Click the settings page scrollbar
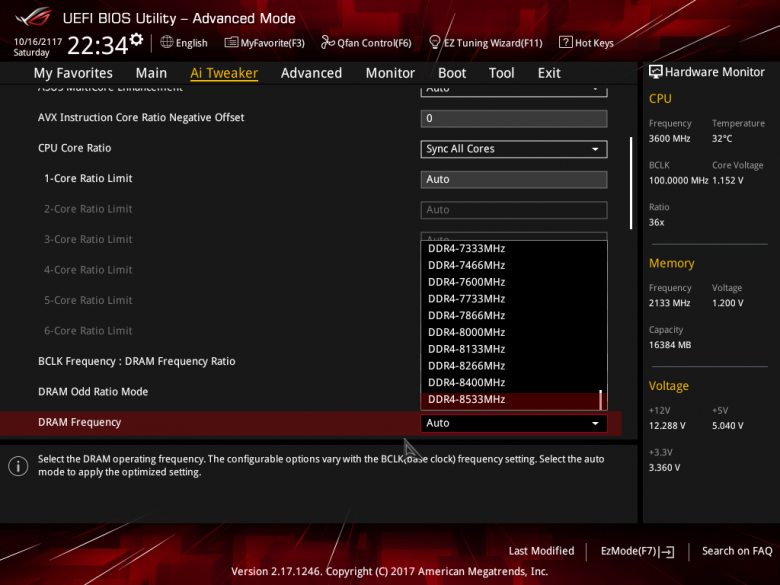 pos(631,183)
